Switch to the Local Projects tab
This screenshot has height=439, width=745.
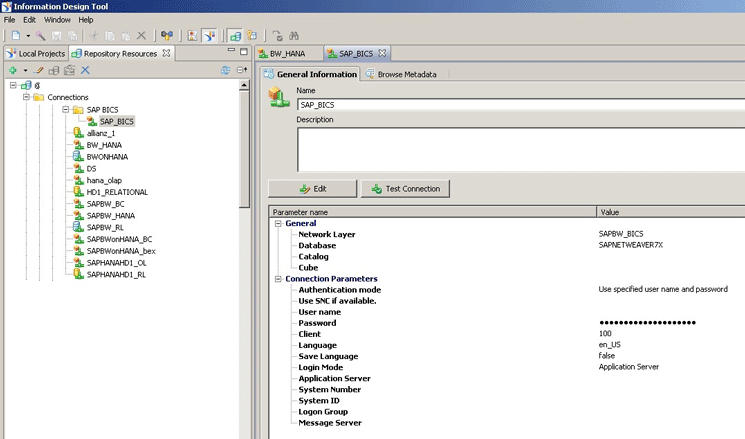(x=36, y=54)
